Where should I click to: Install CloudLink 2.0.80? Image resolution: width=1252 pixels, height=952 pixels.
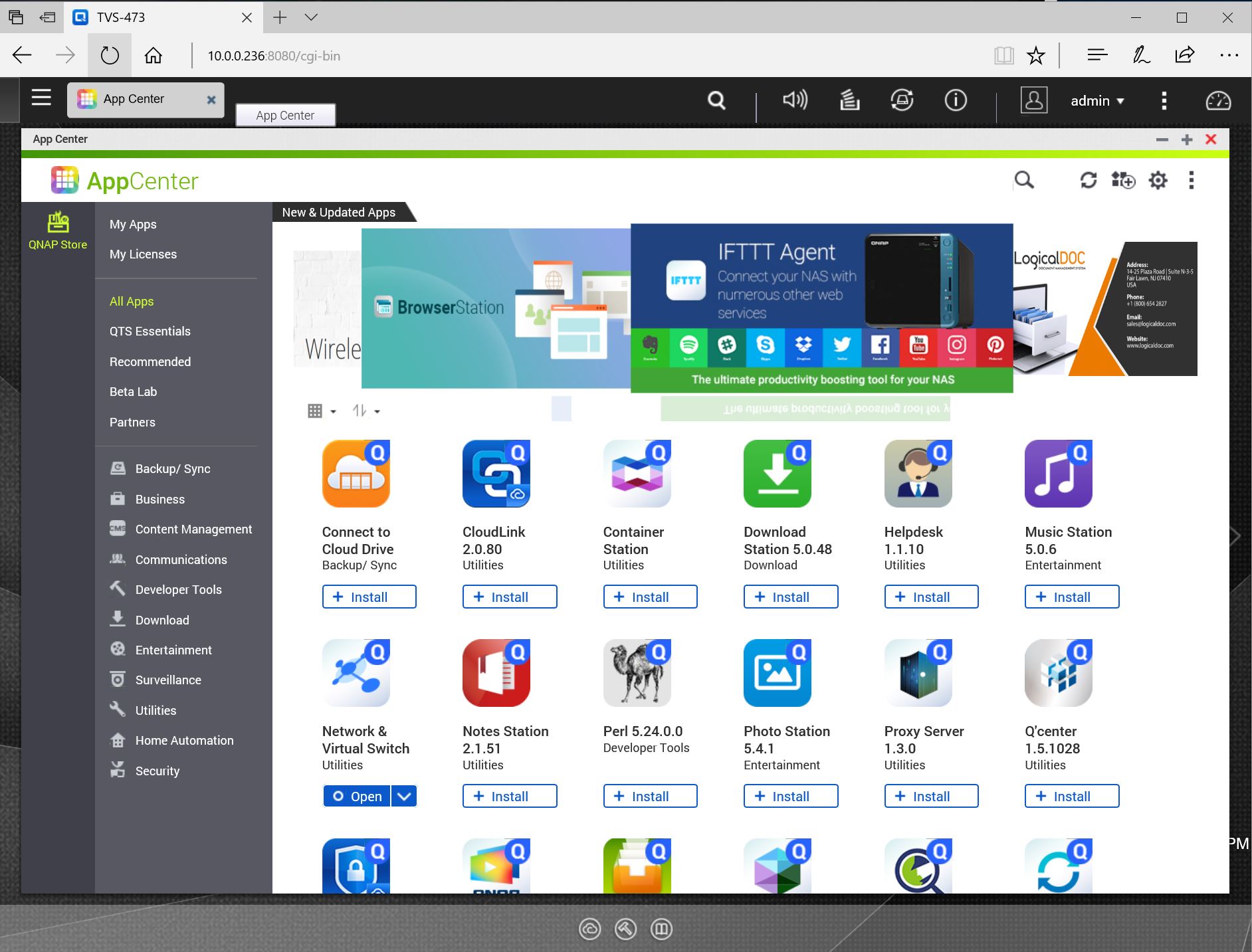tap(510, 597)
